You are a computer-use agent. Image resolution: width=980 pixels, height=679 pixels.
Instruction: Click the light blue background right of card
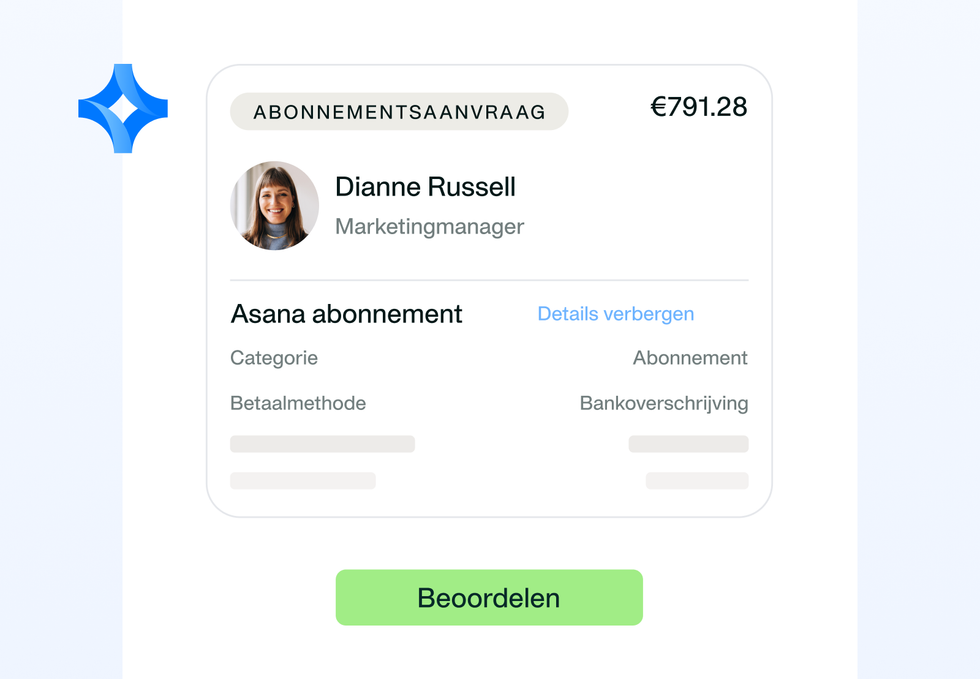click(918, 340)
